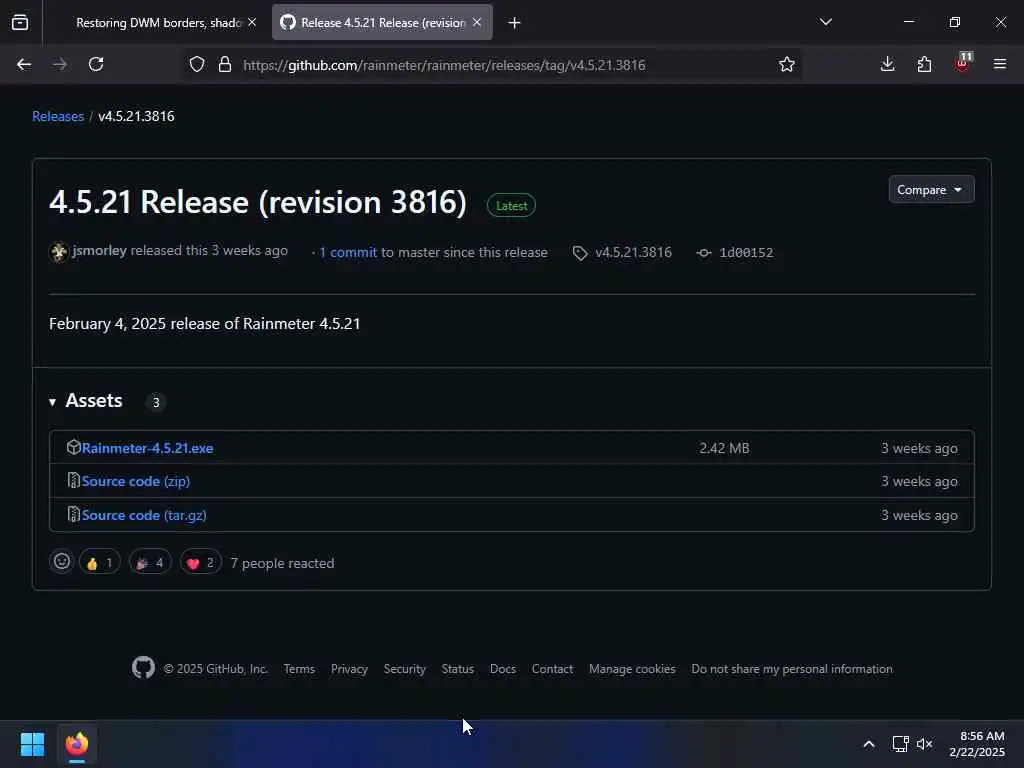This screenshot has height=768, width=1024.
Task: Open network status tray icon
Action: tap(901, 744)
